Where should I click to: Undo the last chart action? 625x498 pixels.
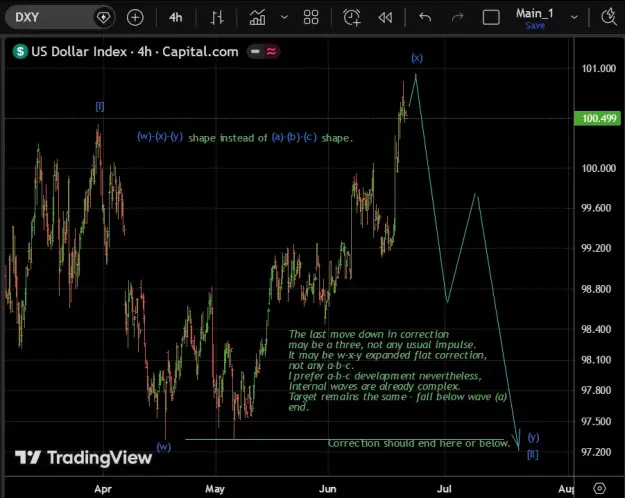(425, 18)
